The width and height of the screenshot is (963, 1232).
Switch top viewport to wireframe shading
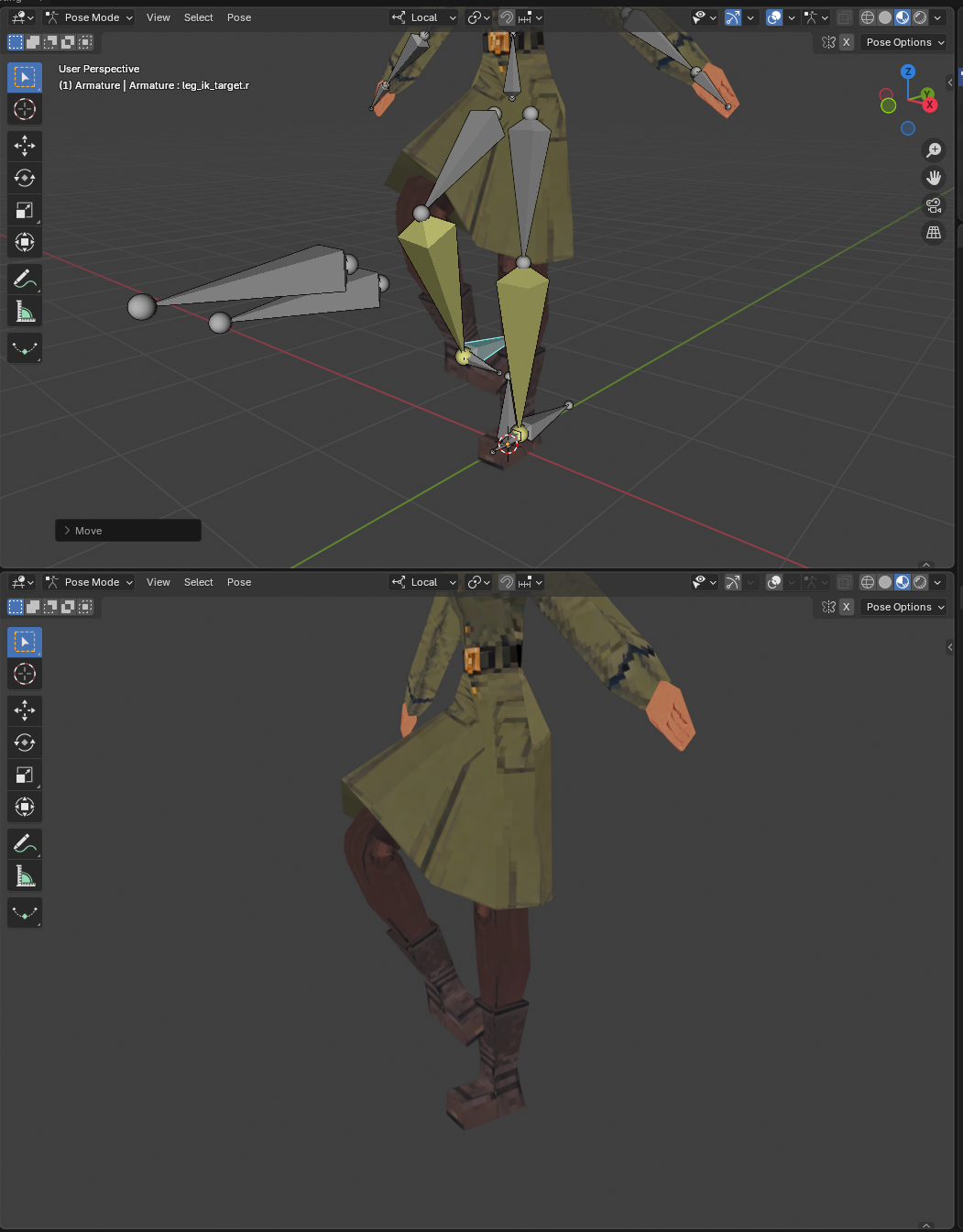click(x=867, y=17)
